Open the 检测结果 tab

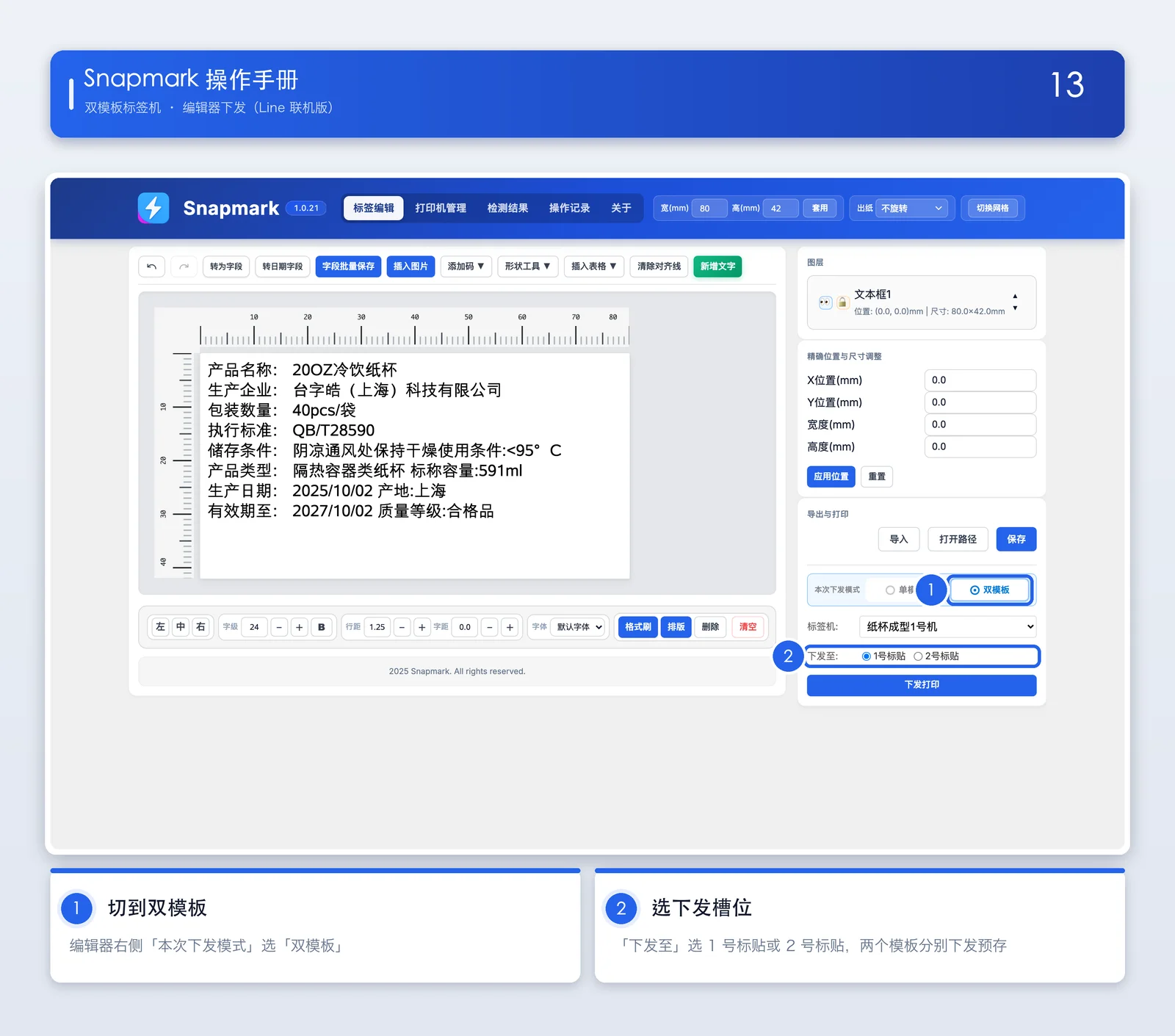pyautogui.click(x=508, y=209)
